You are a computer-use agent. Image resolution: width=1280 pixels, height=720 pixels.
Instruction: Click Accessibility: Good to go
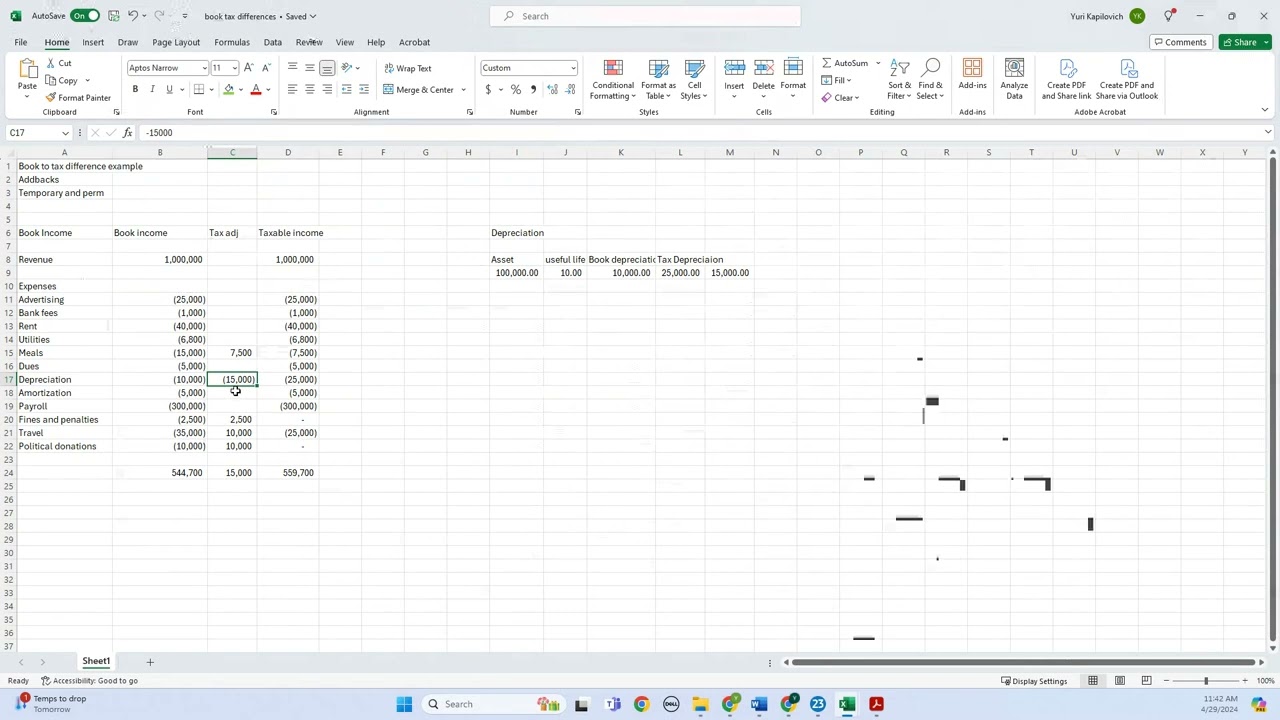(x=89, y=681)
